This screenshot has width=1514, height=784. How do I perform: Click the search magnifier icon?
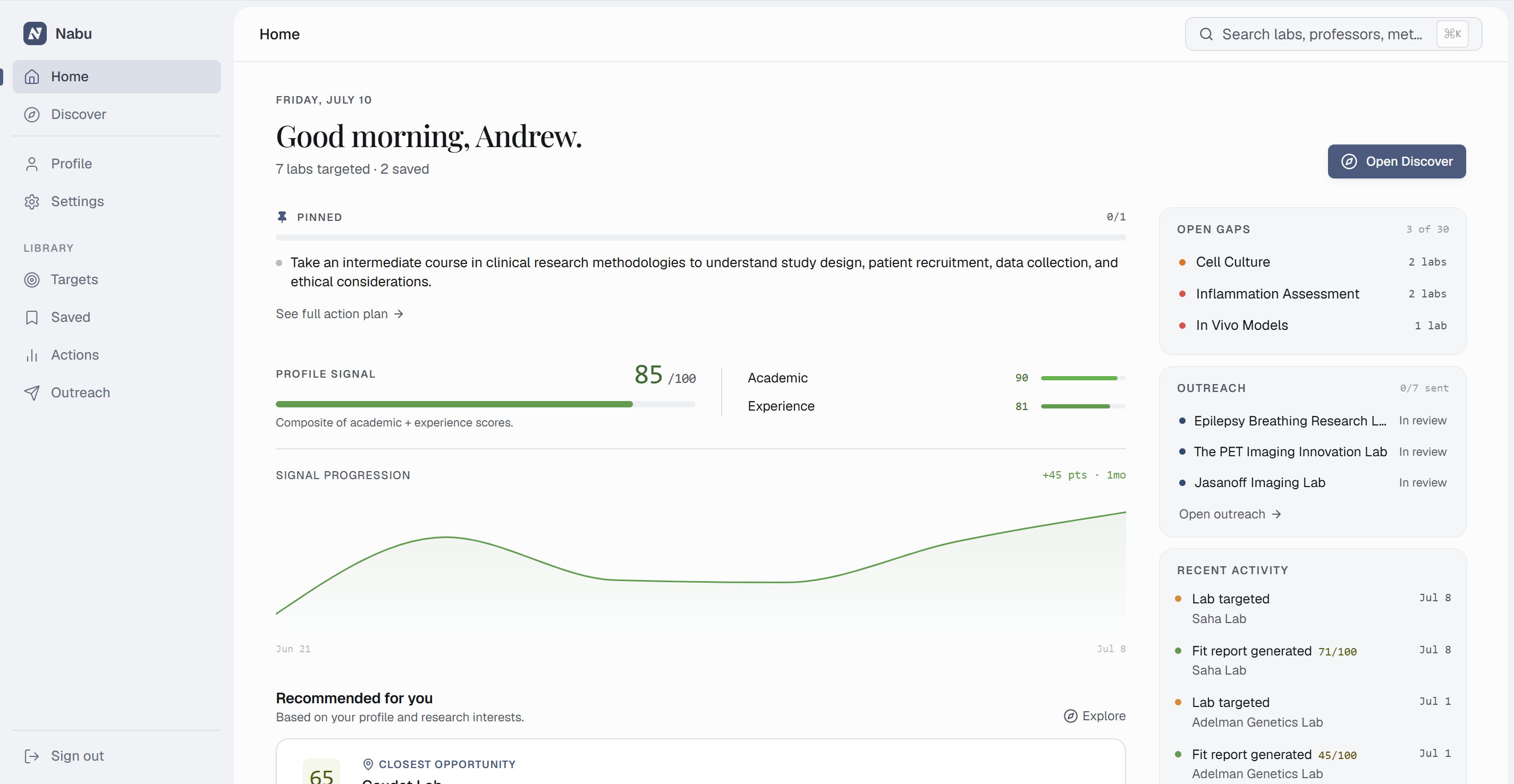coord(1206,34)
